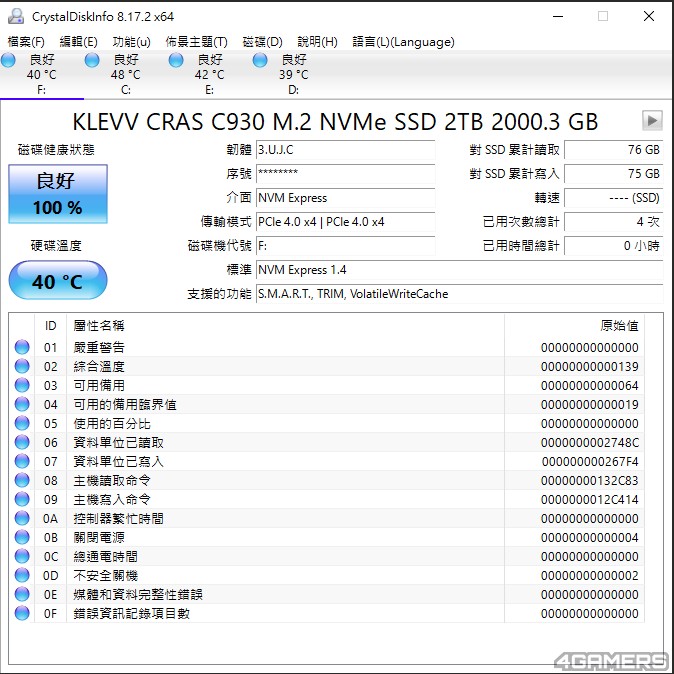Image resolution: width=674 pixels, height=674 pixels.
Task: Select the C: drive tab at 48 °C
Action: [126, 74]
